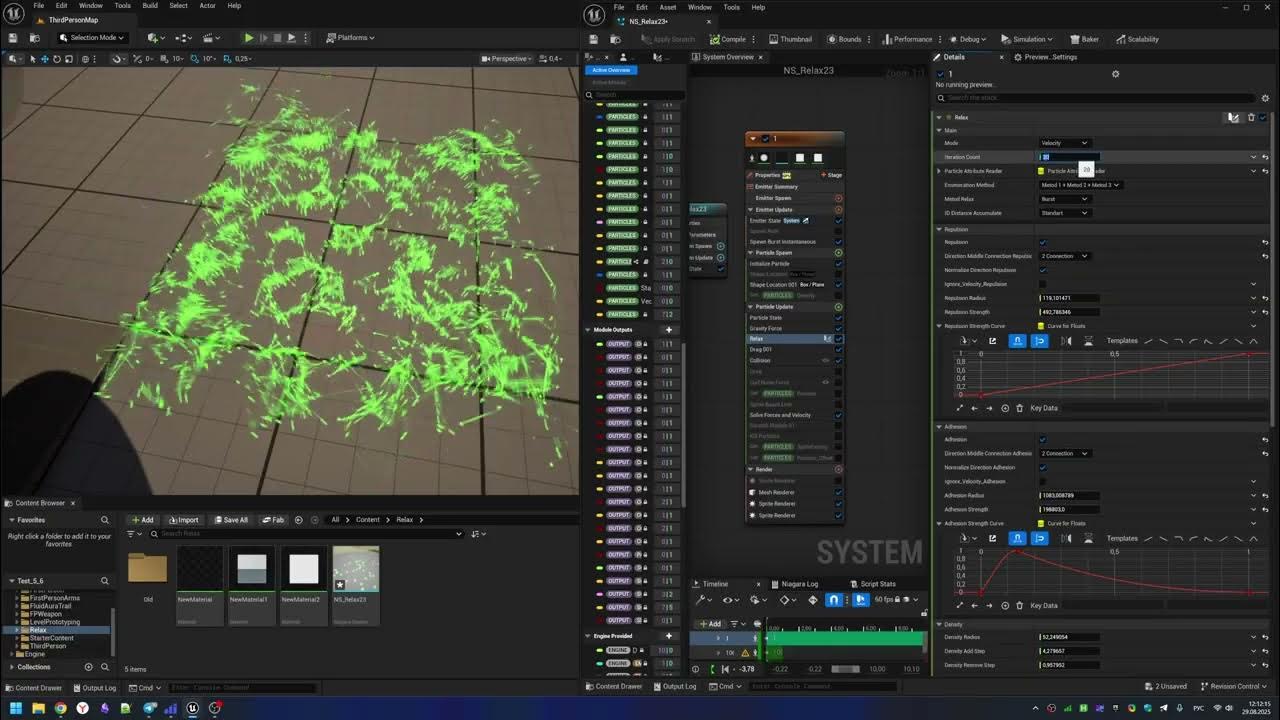Reset Iteration Count to default arrow
This screenshot has width=1280, height=720.
coord(1265,157)
